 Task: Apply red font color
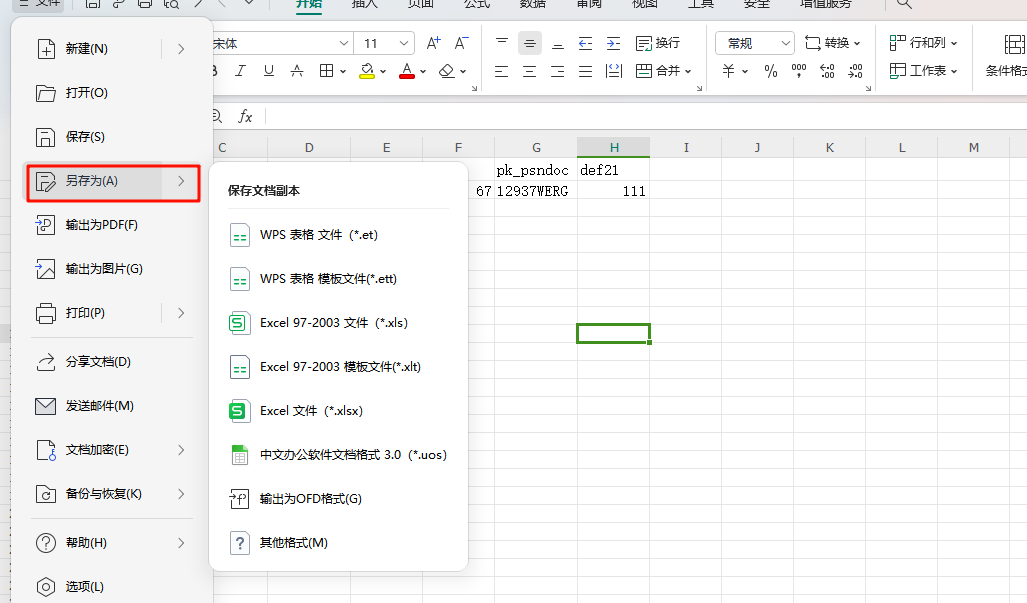tap(407, 71)
